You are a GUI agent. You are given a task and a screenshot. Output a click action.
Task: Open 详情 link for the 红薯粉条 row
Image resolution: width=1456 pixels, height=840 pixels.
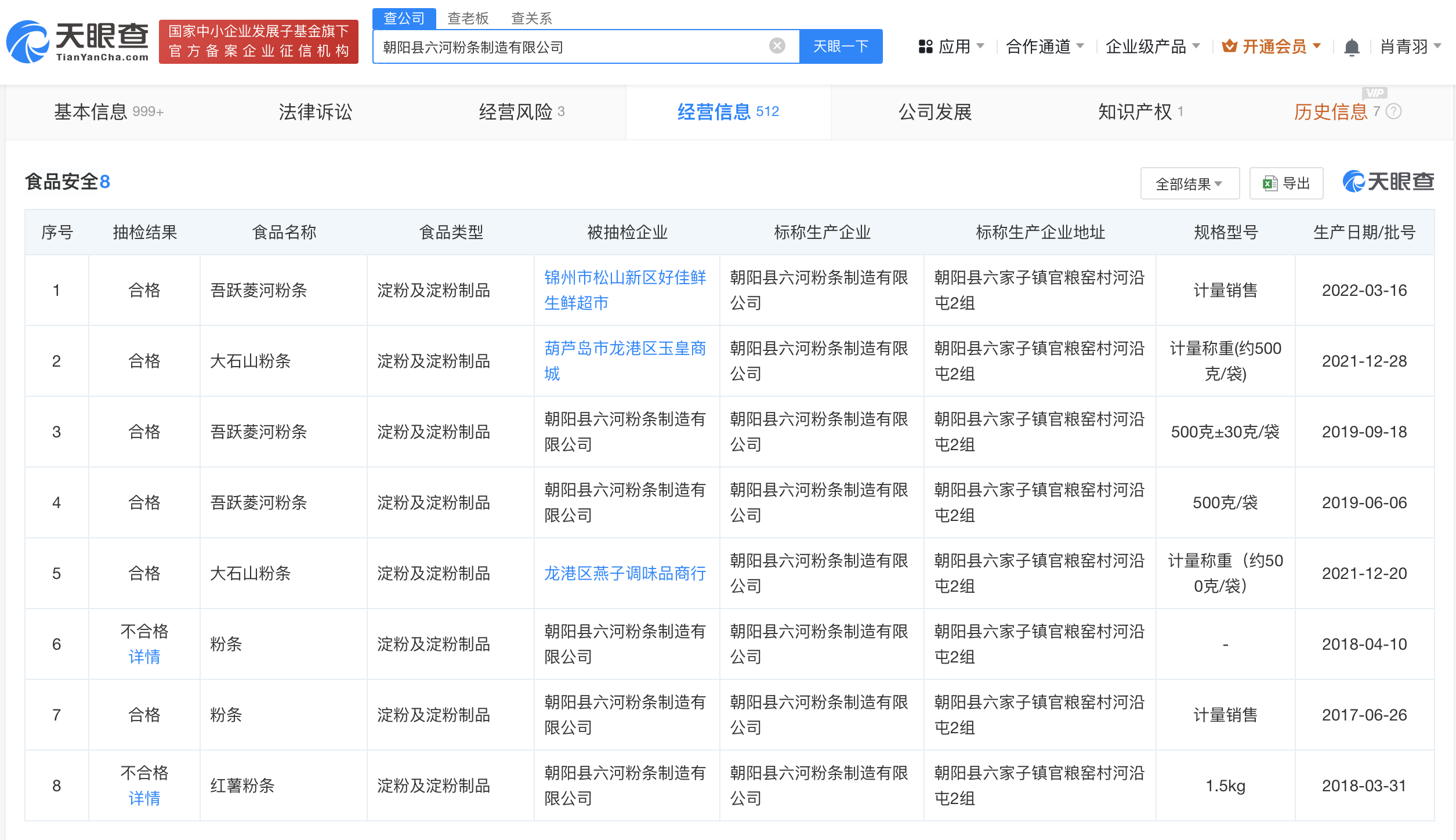(144, 798)
